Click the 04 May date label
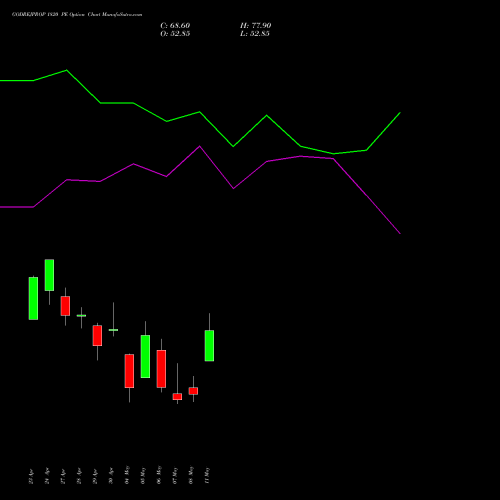The height and width of the screenshot is (500, 500). tap(127, 475)
